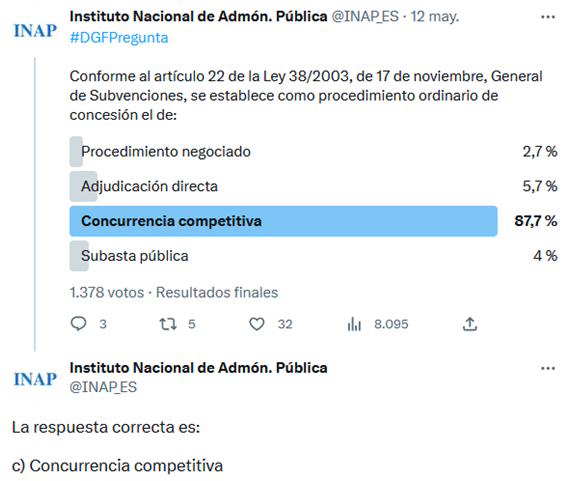Image resolution: width=570 pixels, height=481 pixels.
Task: Select the Subasta pública poll option
Action: tap(313, 256)
